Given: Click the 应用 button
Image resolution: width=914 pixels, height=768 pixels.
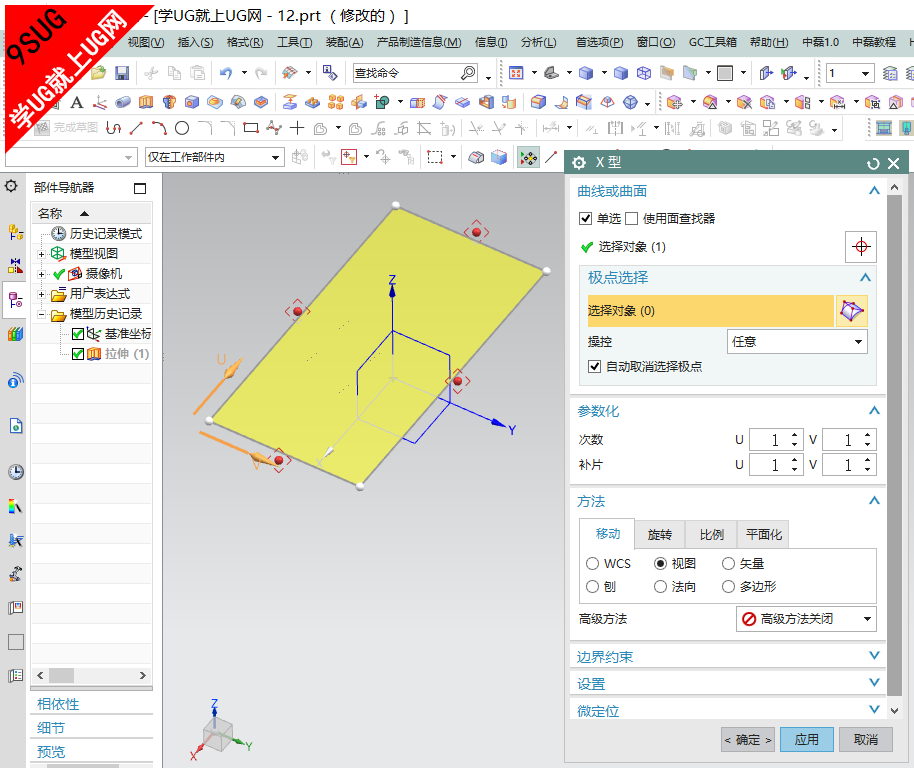Looking at the screenshot, I should [807, 740].
